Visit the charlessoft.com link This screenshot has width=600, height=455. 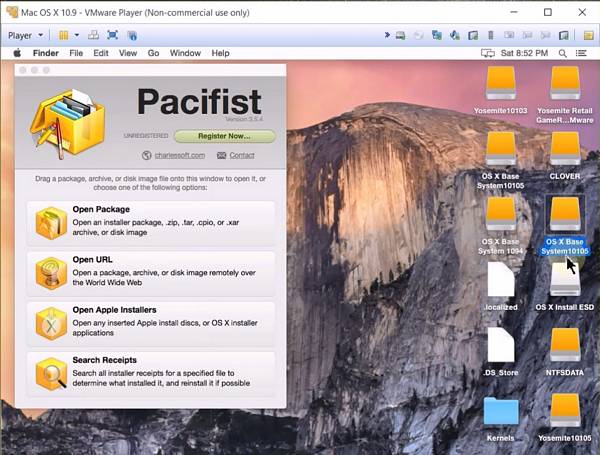click(178, 155)
